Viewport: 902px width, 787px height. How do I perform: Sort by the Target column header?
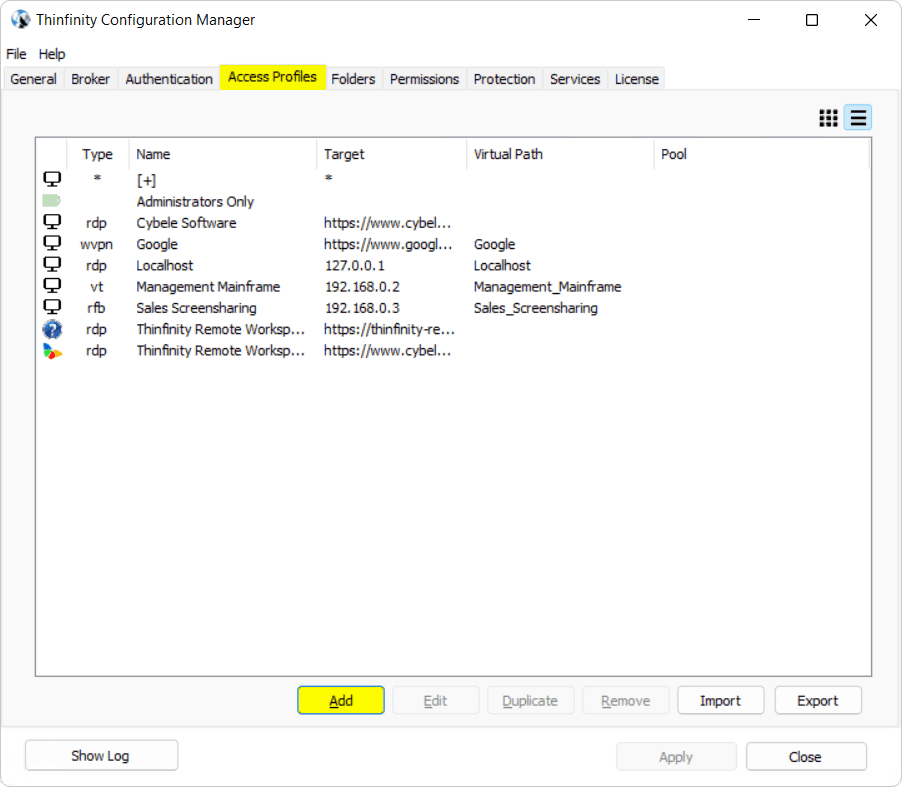point(392,154)
